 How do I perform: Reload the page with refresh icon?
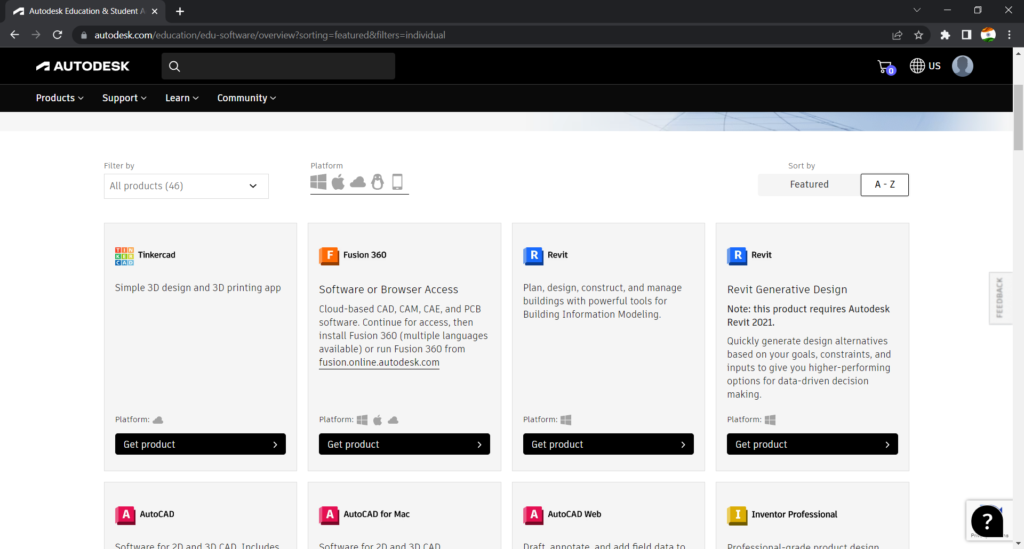click(57, 35)
